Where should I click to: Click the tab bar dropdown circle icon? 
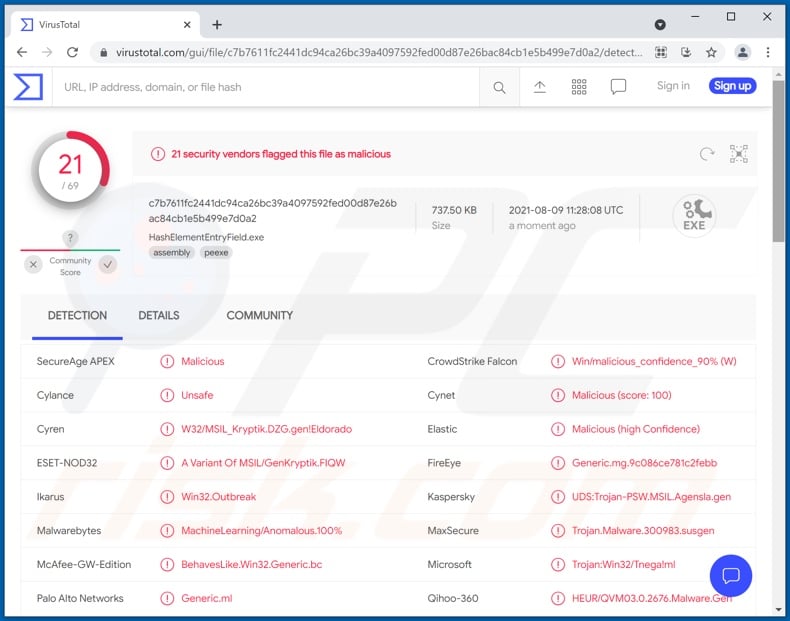coord(660,25)
